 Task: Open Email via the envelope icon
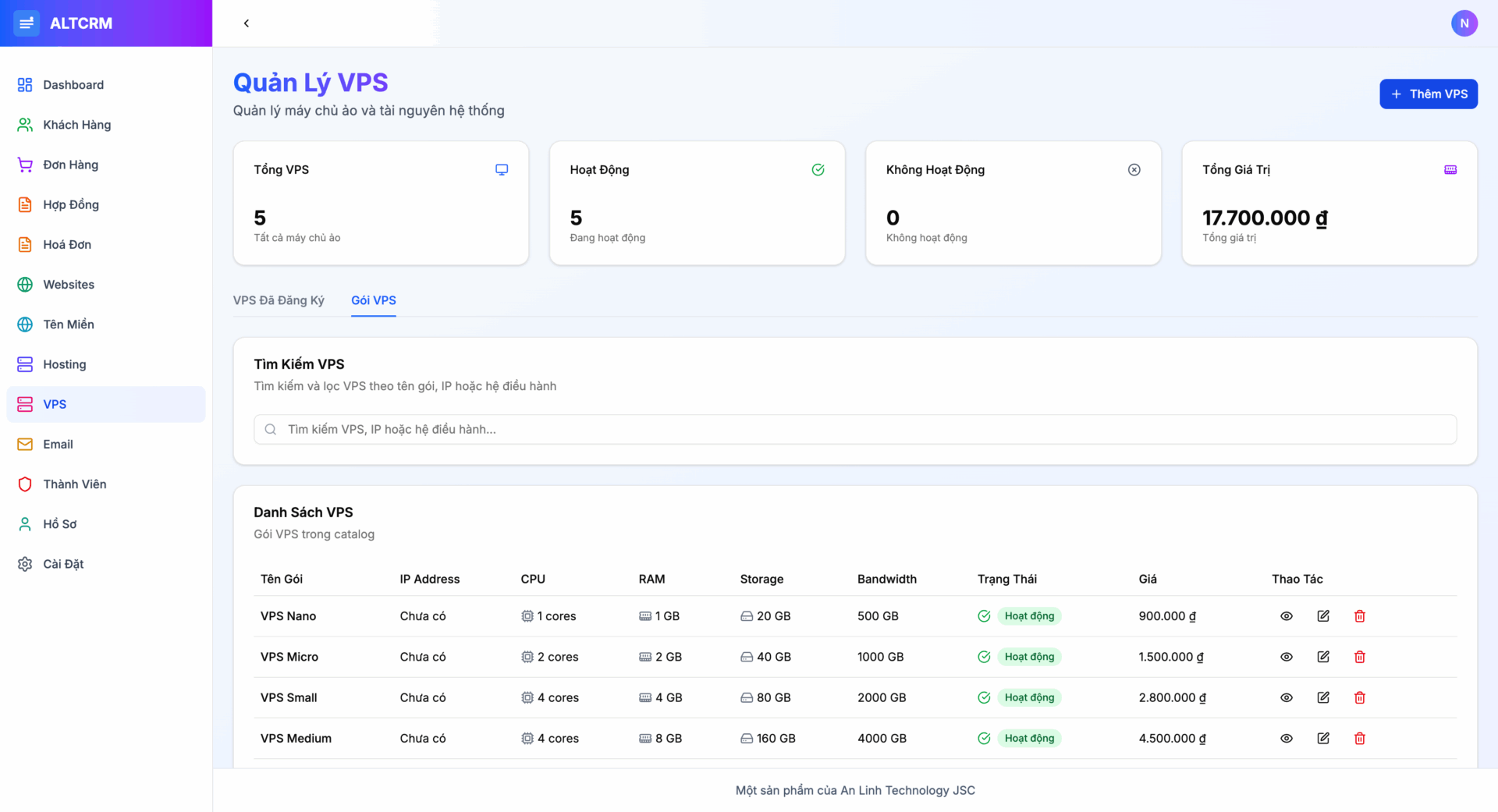(25, 444)
